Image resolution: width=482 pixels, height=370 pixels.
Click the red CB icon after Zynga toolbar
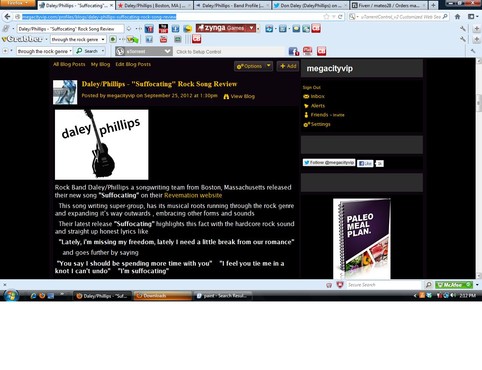316,29
